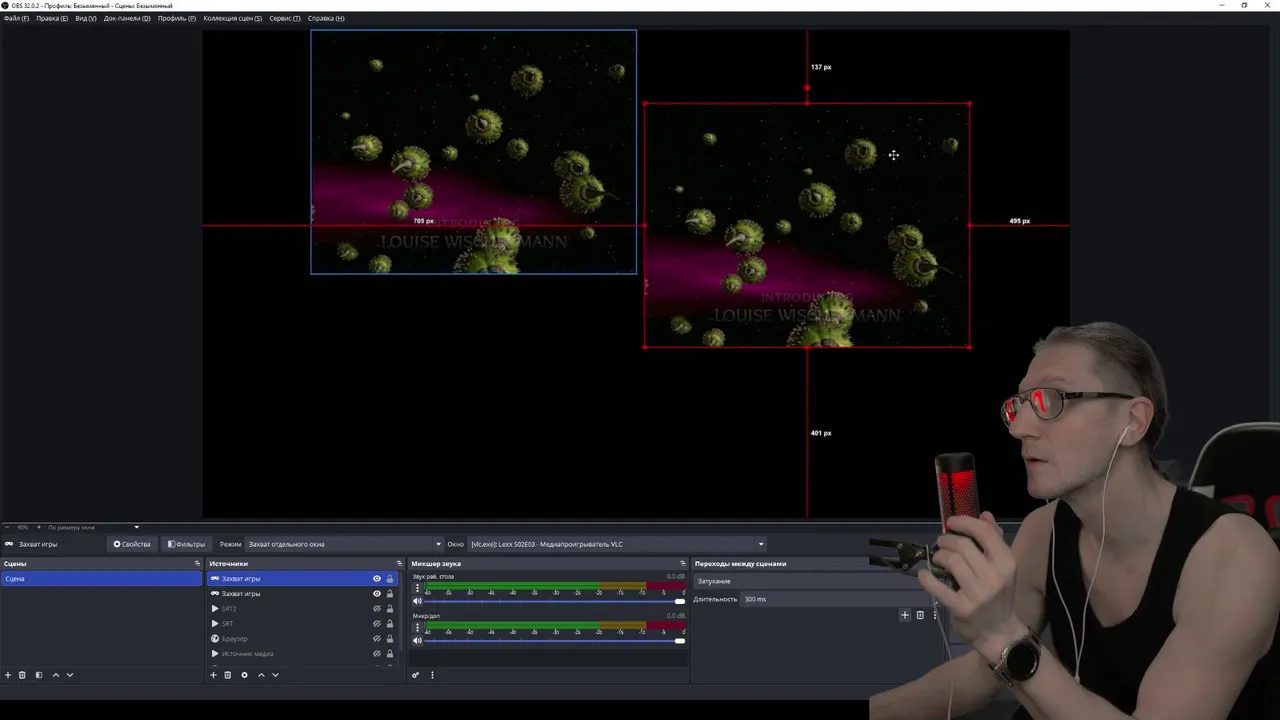The image size is (1280, 720).
Task: Open the Правка menu
Action: pos(52,18)
